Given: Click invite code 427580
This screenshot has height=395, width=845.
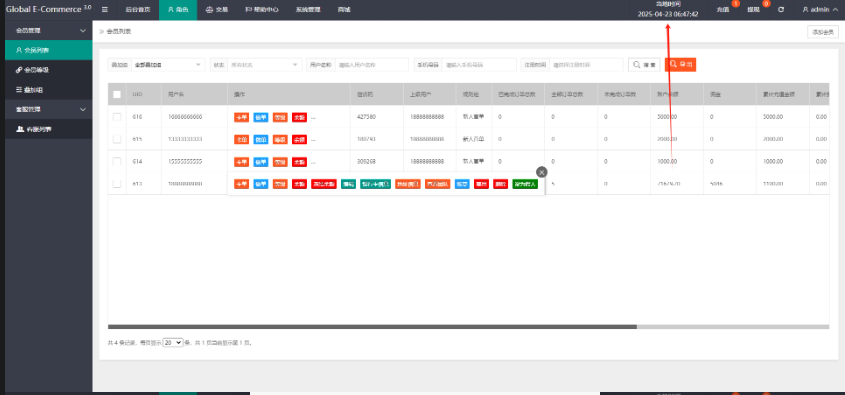Looking at the screenshot, I should pyautogui.click(x=366, y=117).
